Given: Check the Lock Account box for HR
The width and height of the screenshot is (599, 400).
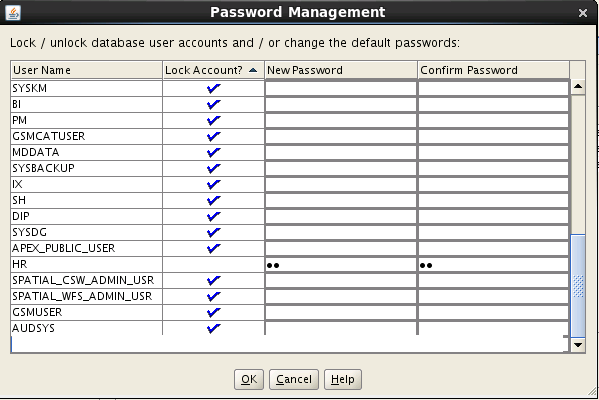Looking at the screenshot, I should (x=214, y=264).
